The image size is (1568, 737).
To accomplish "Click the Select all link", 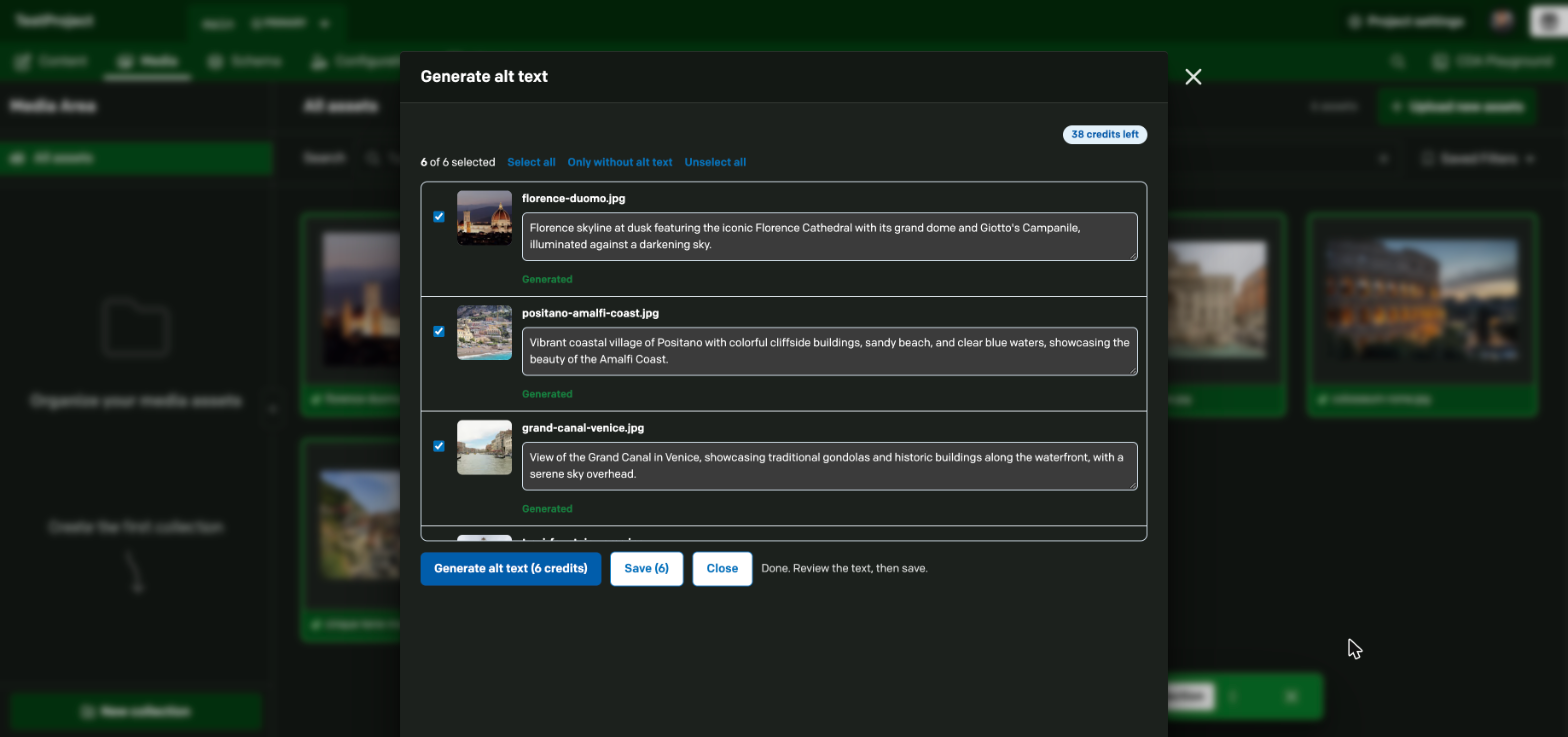I will pos(531,162).
